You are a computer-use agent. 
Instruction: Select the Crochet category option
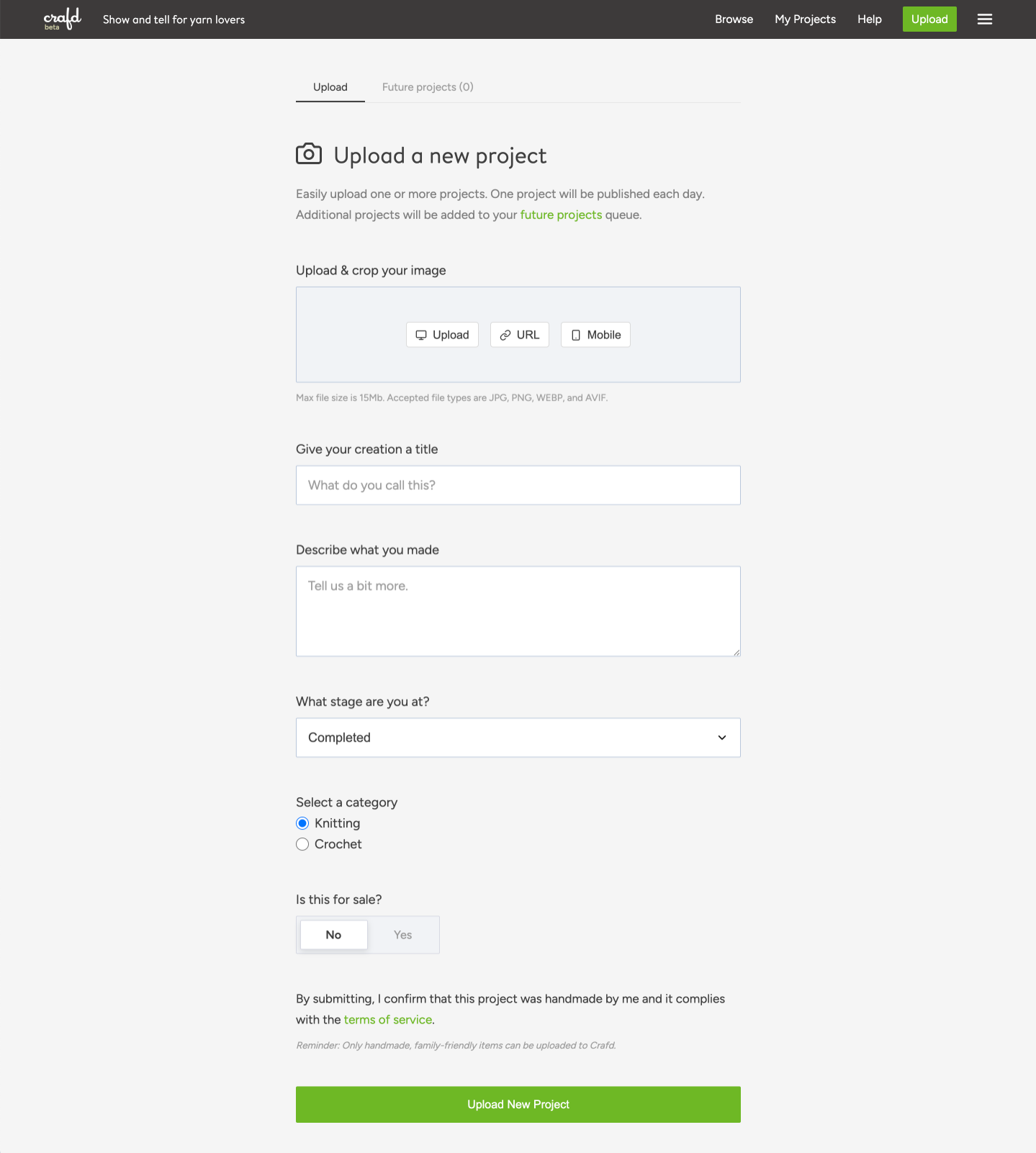pyautogui.click(x=302, y=844)
